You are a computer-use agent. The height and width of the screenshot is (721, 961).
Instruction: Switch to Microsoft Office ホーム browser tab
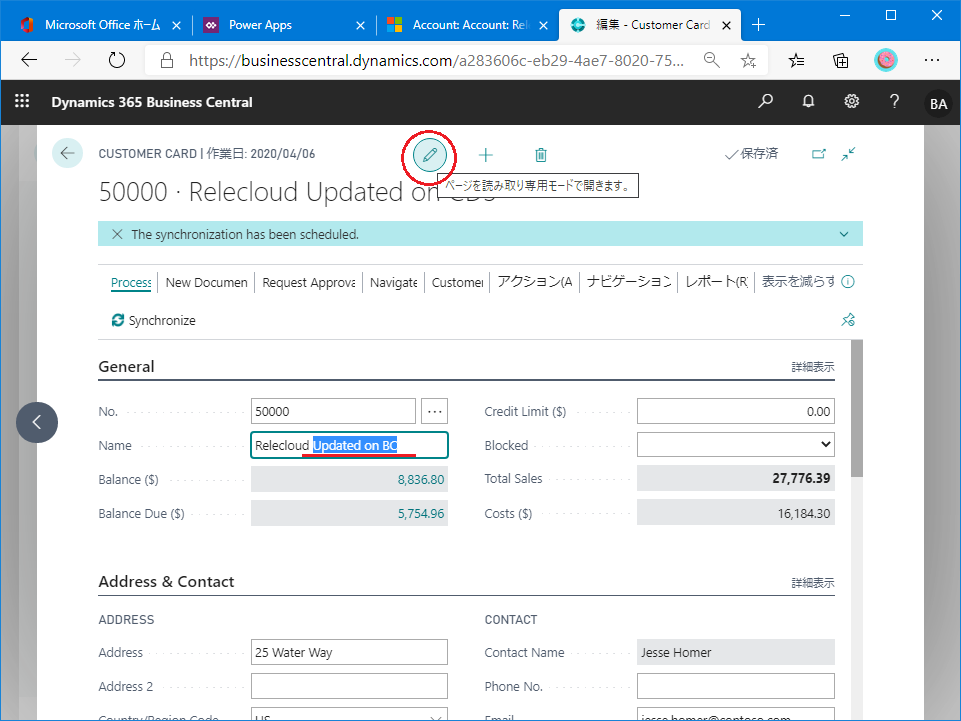click(101, 25)
